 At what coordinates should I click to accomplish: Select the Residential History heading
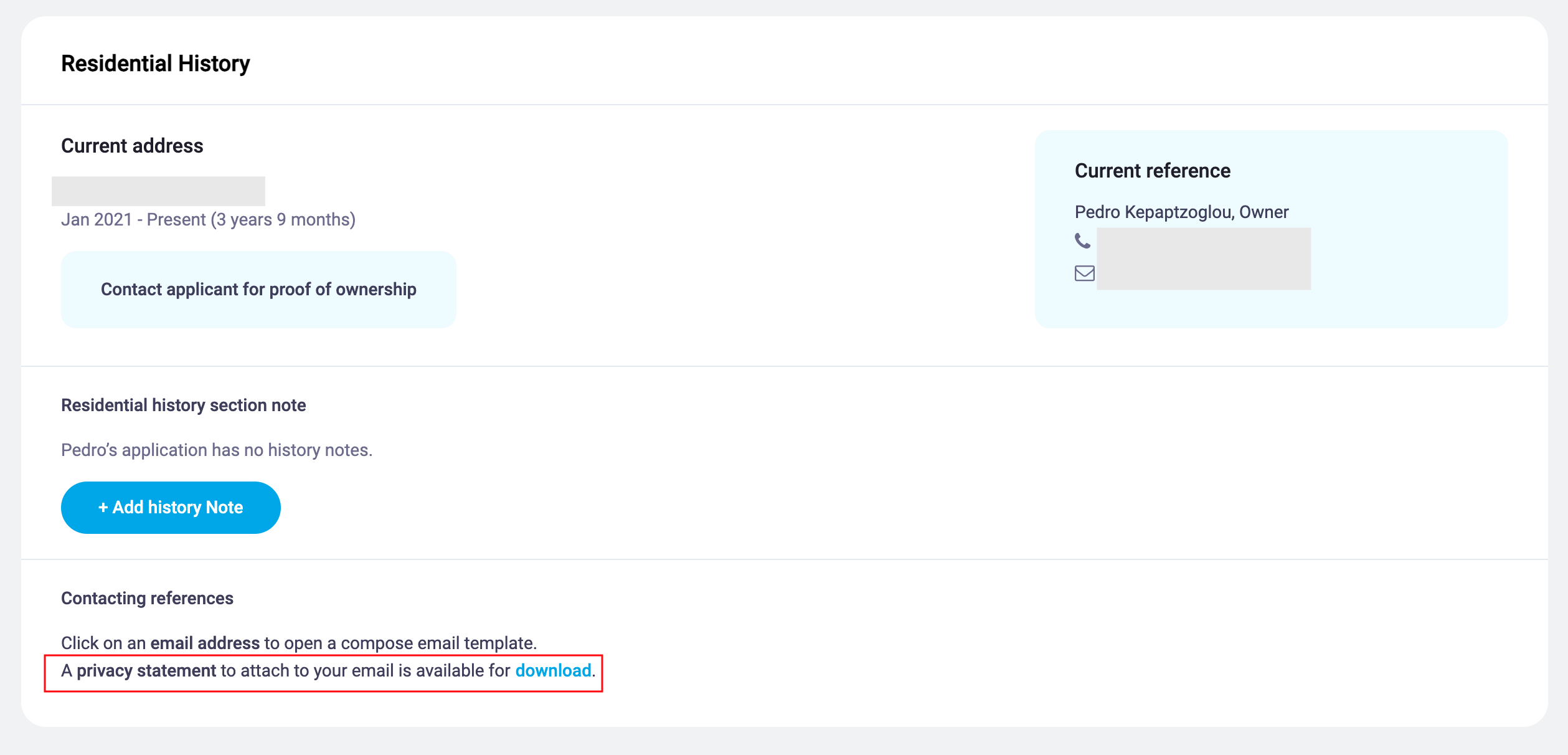(x=156, y=64)
